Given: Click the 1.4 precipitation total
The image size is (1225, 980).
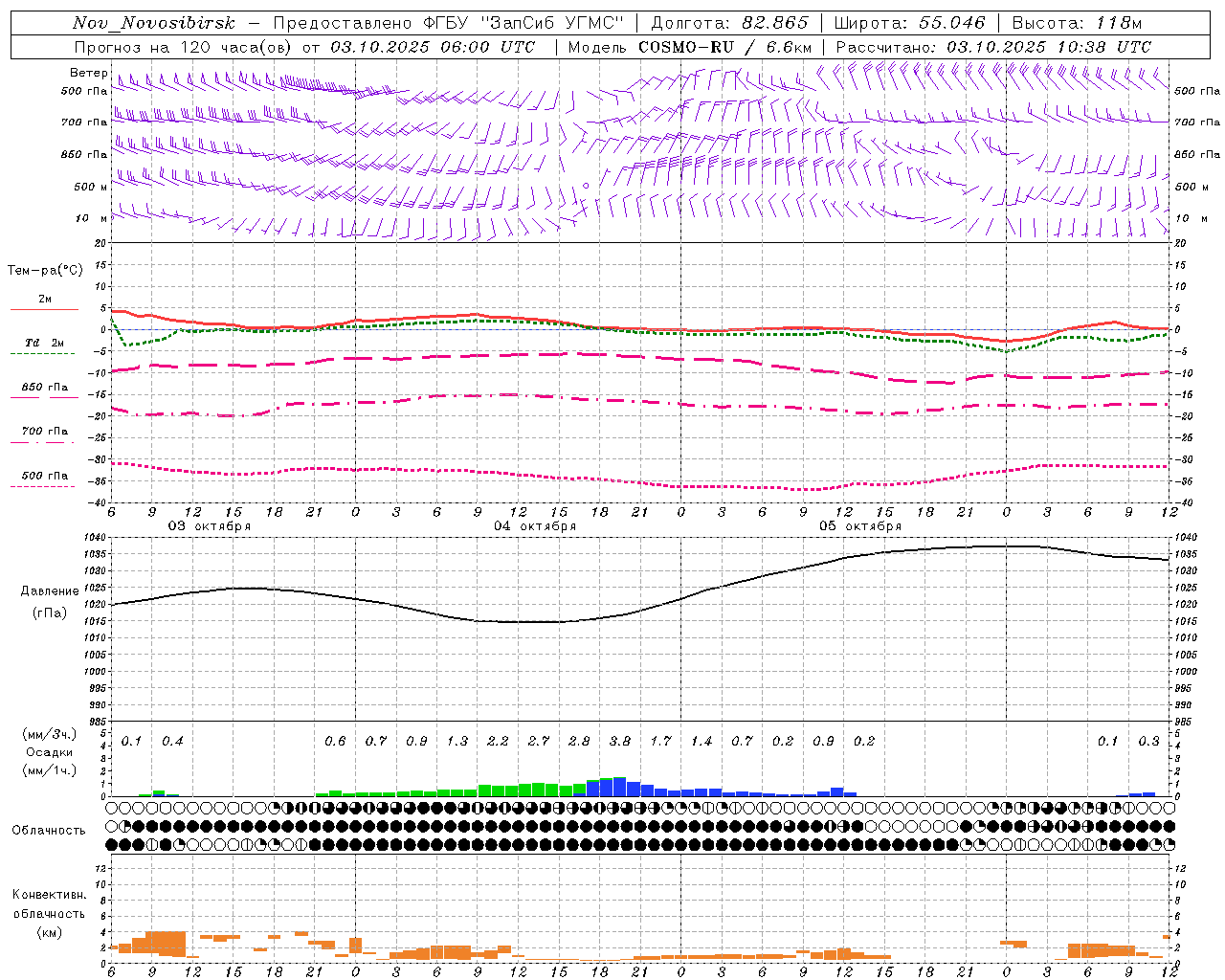Looking at the screenshot, I should [x=702, y=742].
